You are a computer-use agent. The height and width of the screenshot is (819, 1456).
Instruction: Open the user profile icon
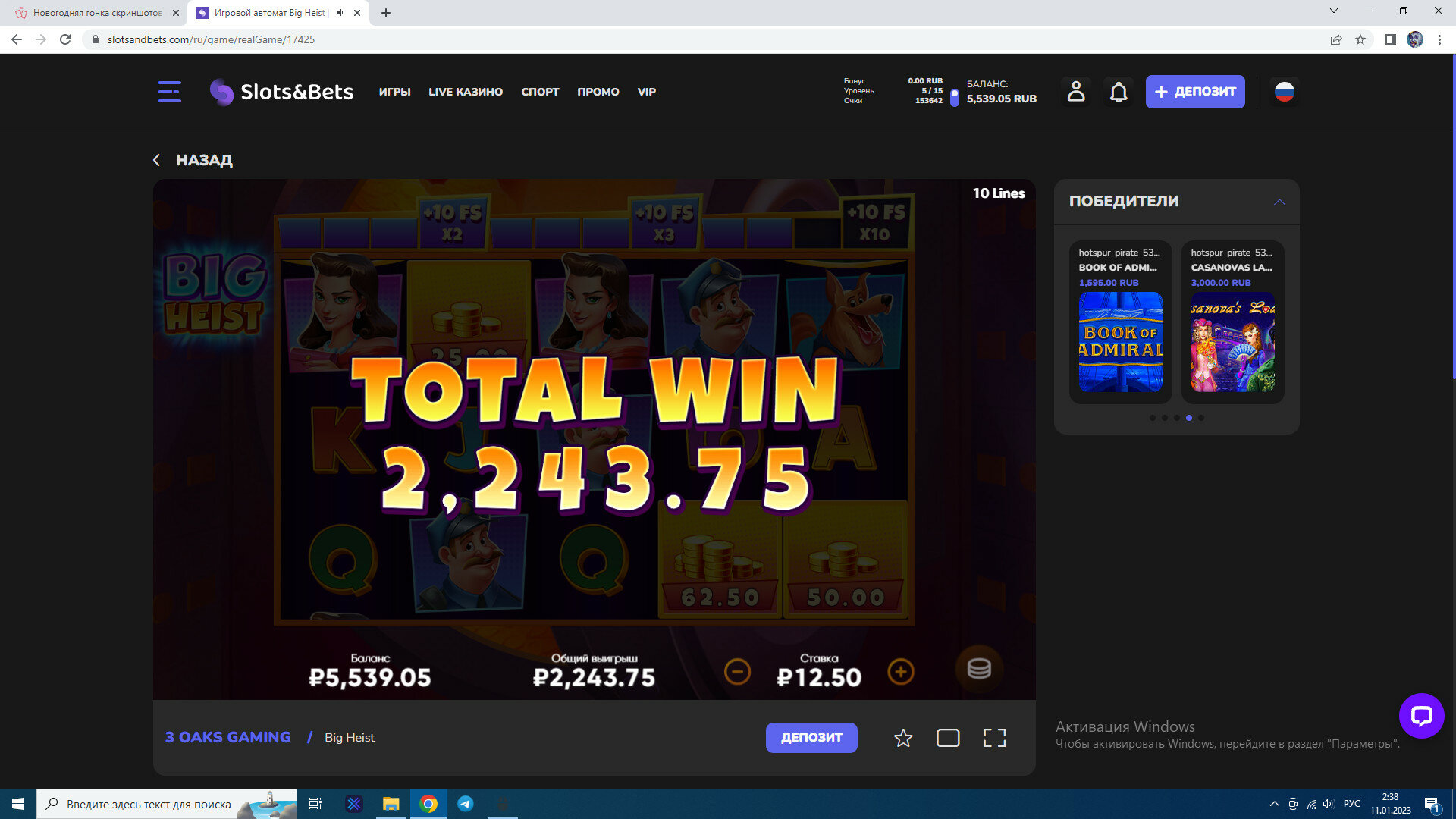click(x=1075, y=92)
